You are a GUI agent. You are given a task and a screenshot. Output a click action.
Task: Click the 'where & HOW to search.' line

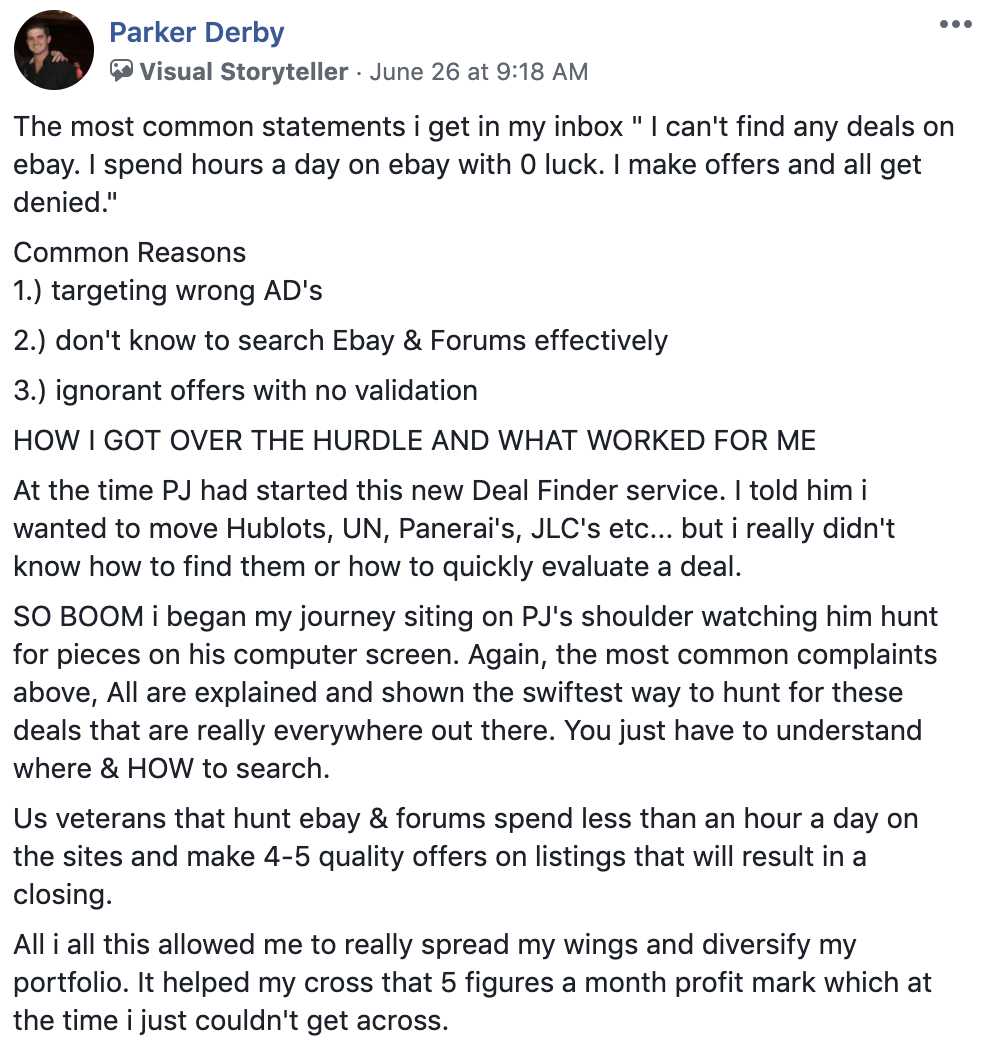171,768
